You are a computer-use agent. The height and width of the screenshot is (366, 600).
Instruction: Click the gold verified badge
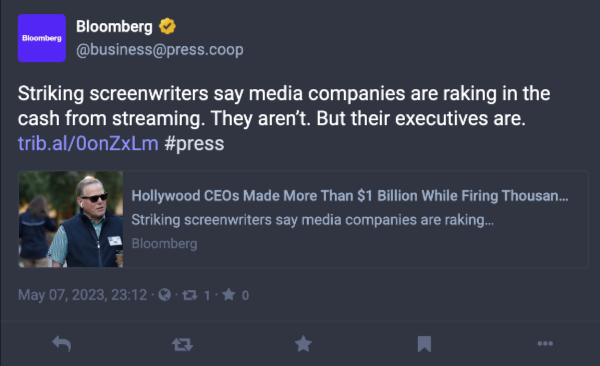pyautogui.click(x=167, y=26)
